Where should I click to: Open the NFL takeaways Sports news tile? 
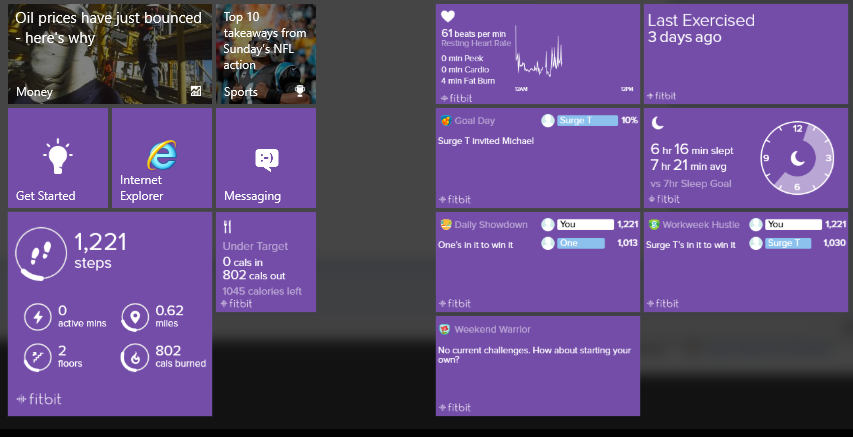[x=266, y=54]
